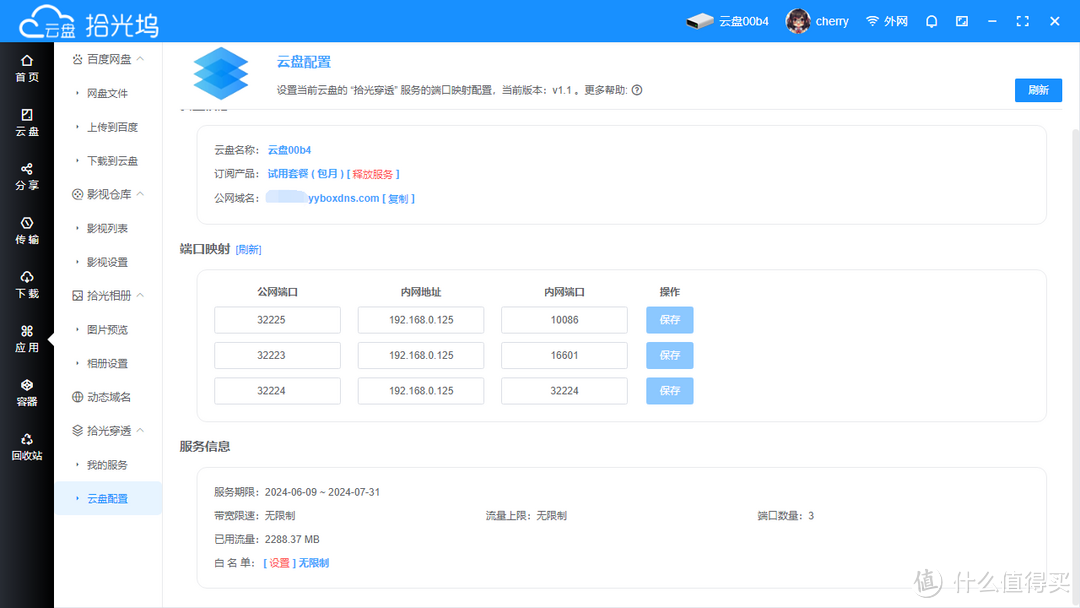Click the internal port field containing 10086
The width and height of the screenshot is (1080, 608).
pos(564,320)
